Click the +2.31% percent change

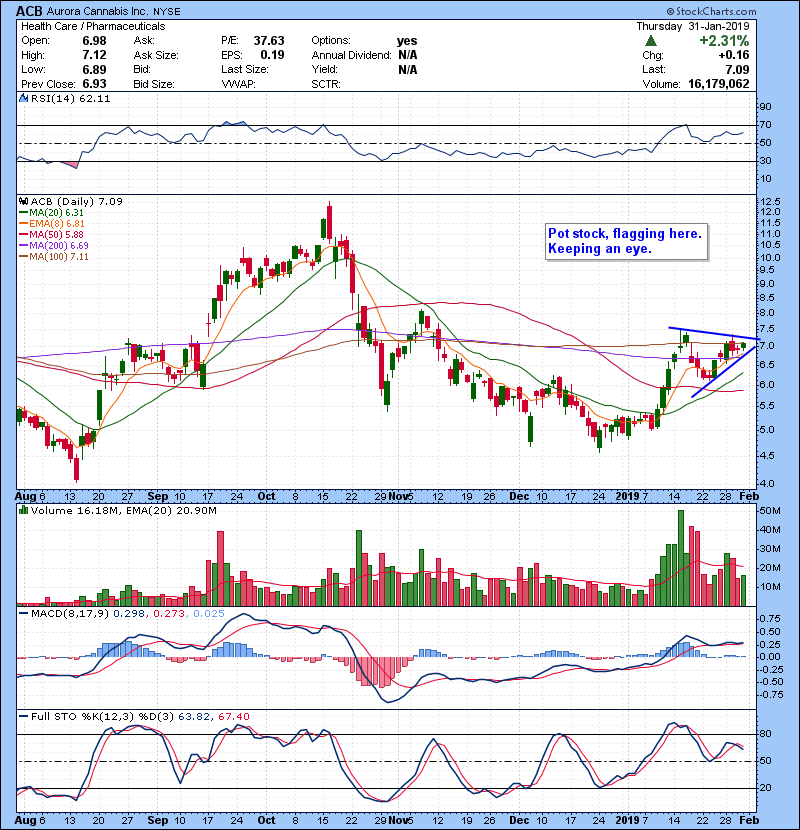724,41
